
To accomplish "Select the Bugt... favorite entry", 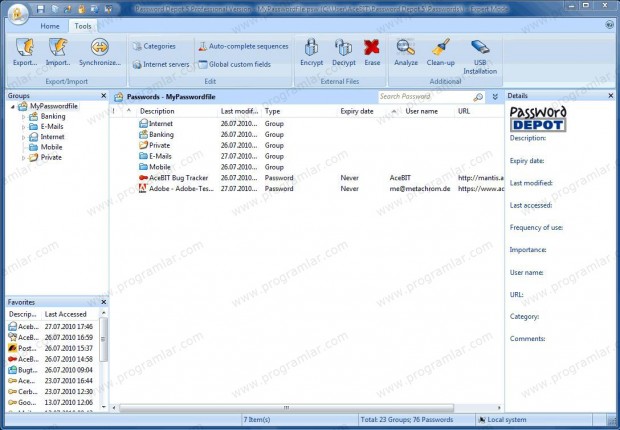I will click(x=51, y=370).
